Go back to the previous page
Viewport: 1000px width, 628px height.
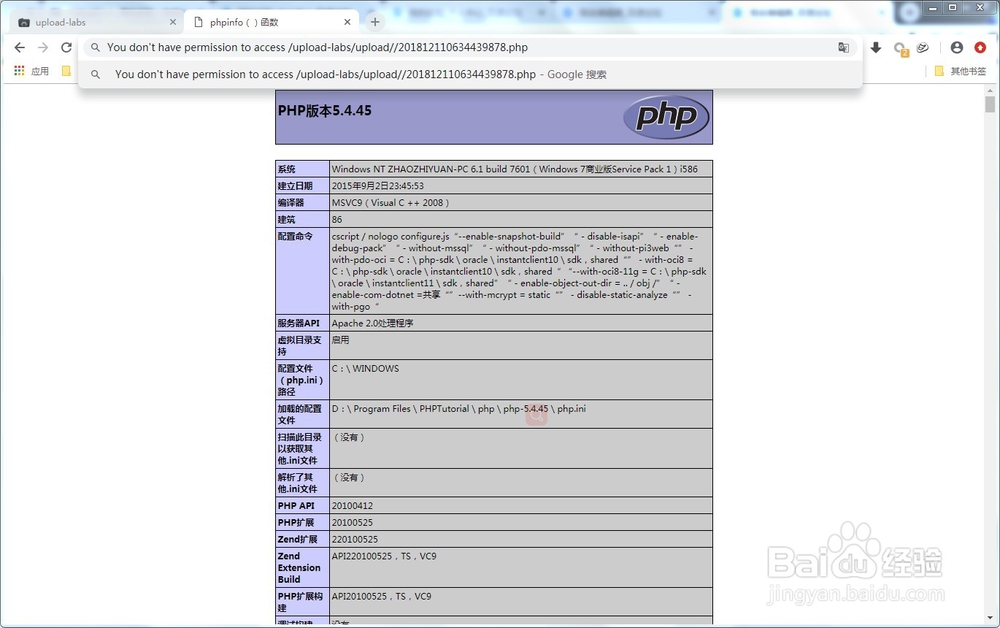point(20,47)
